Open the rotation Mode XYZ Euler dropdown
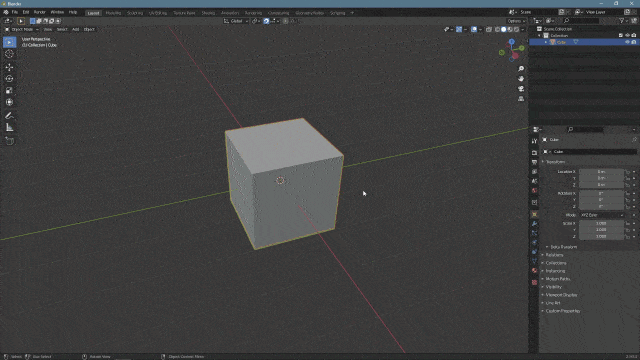 tap(602, 215)
